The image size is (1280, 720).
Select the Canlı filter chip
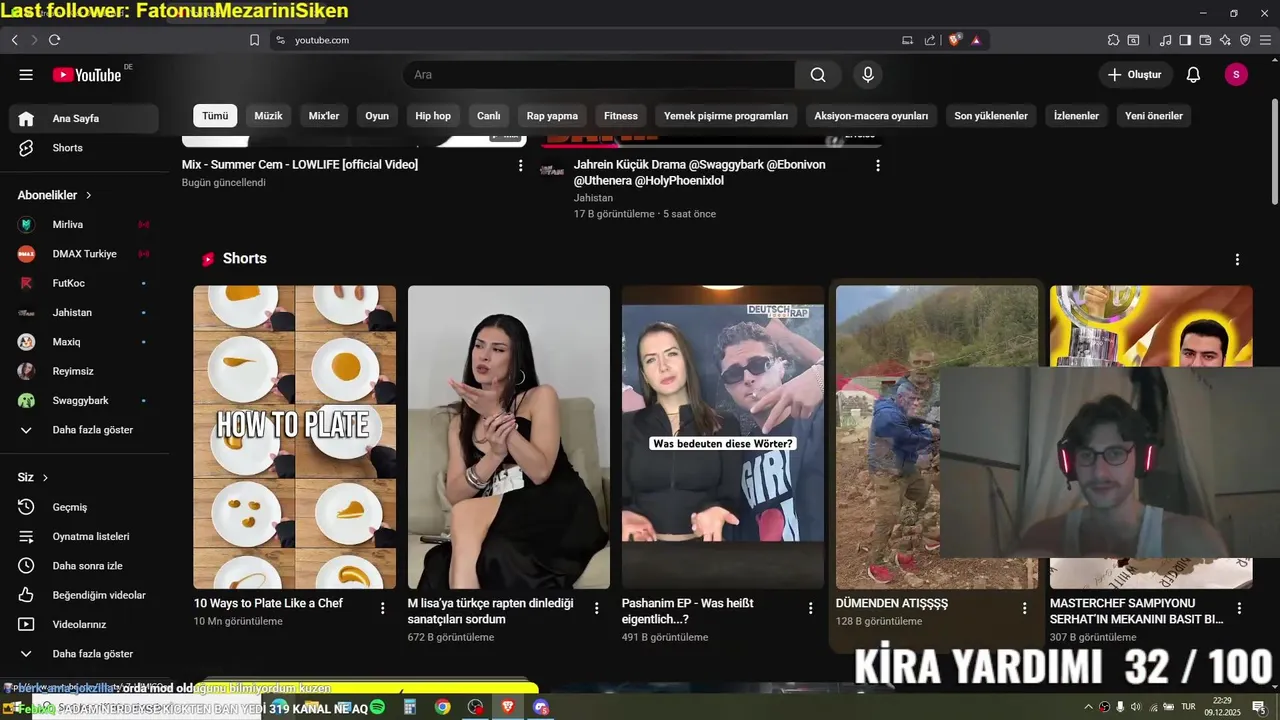tap(489, 116)
